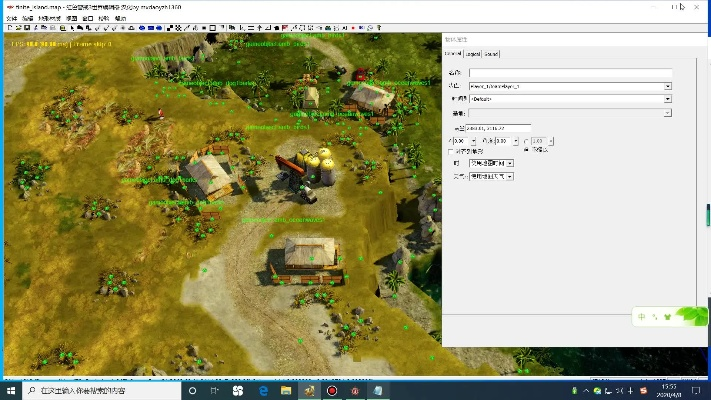
Task: Open the time-of-day dropdown
Action: point(510,163)
